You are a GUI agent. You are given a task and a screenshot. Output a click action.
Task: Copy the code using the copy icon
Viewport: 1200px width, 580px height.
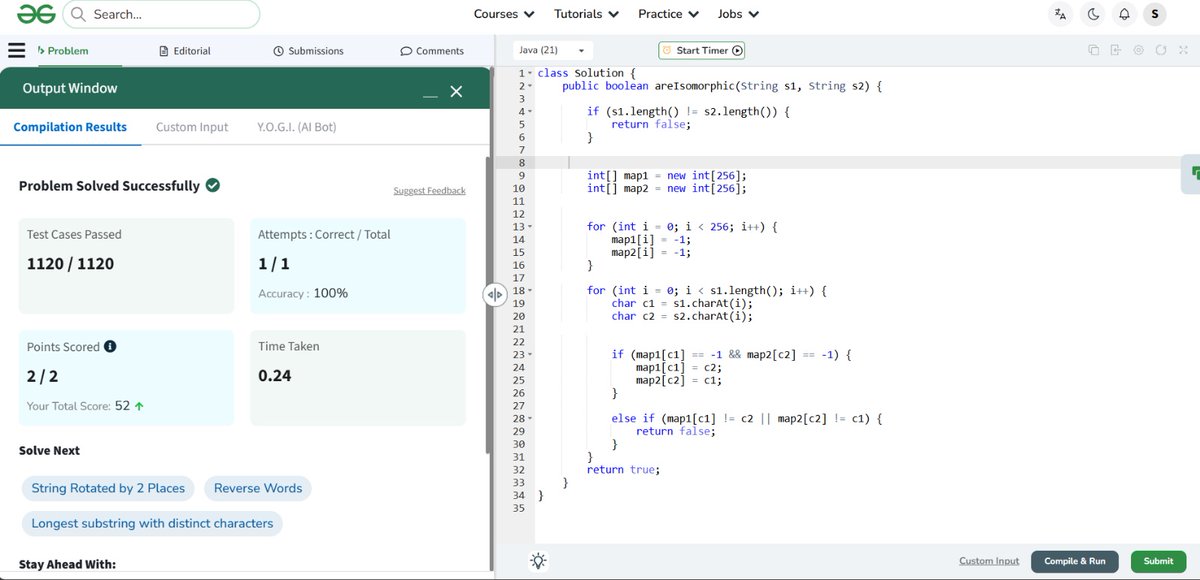1093,49
